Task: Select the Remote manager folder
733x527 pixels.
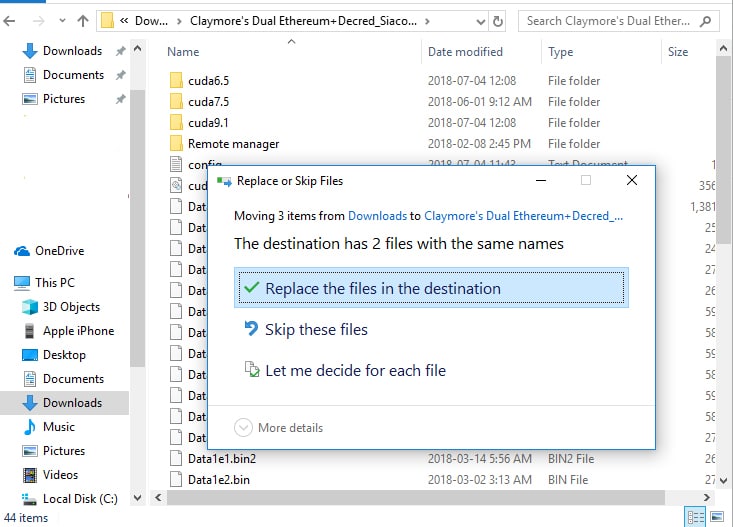Action: [x=233, y=144]
